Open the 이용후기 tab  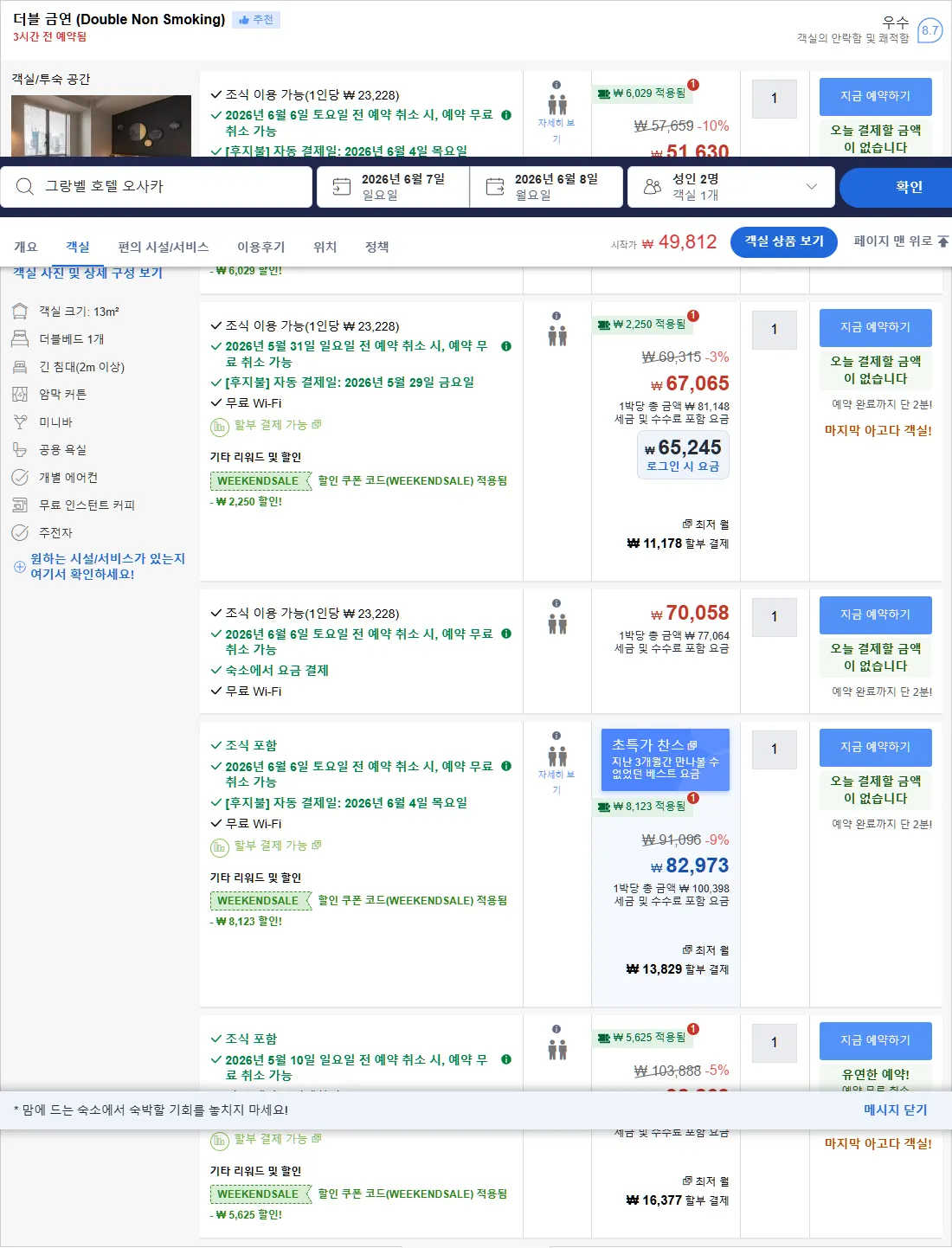(x=261, y=247)
